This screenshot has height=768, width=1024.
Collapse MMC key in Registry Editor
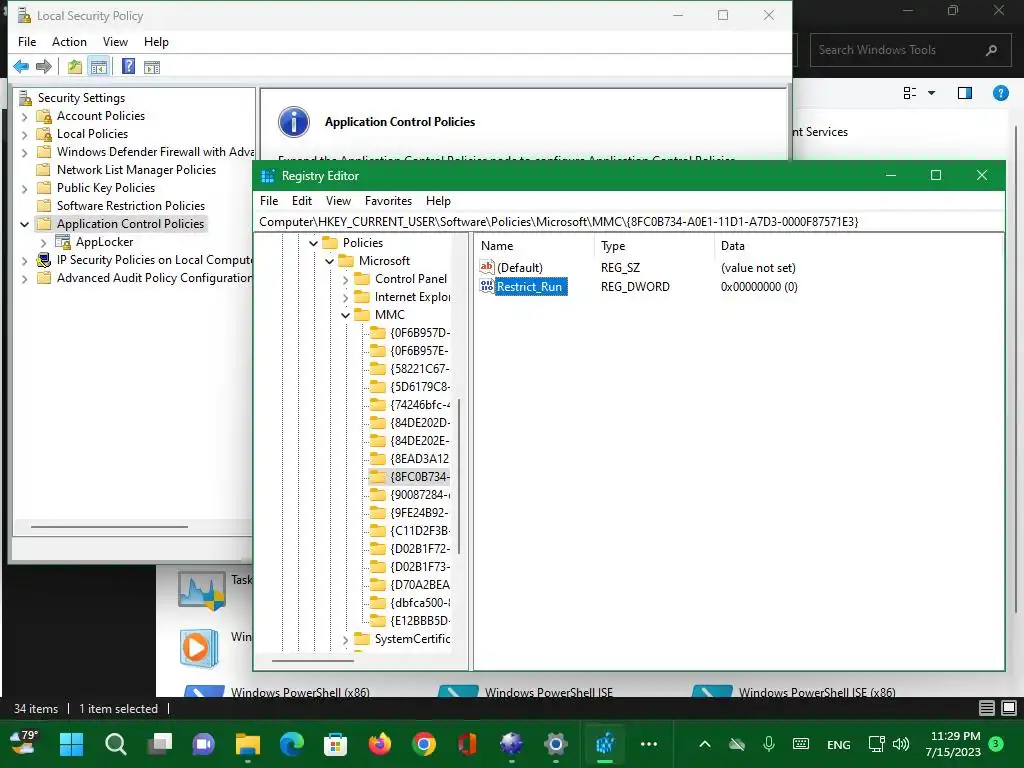345,315
